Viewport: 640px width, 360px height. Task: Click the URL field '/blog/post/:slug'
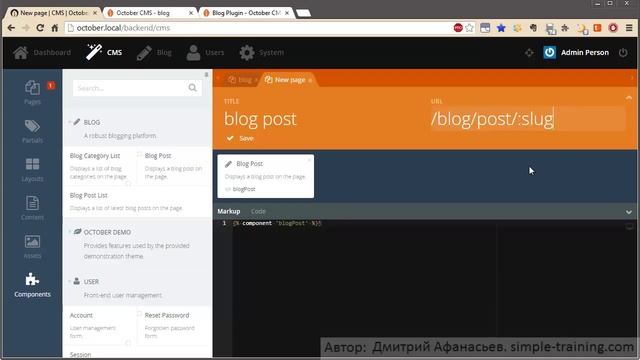pos(527,119)
